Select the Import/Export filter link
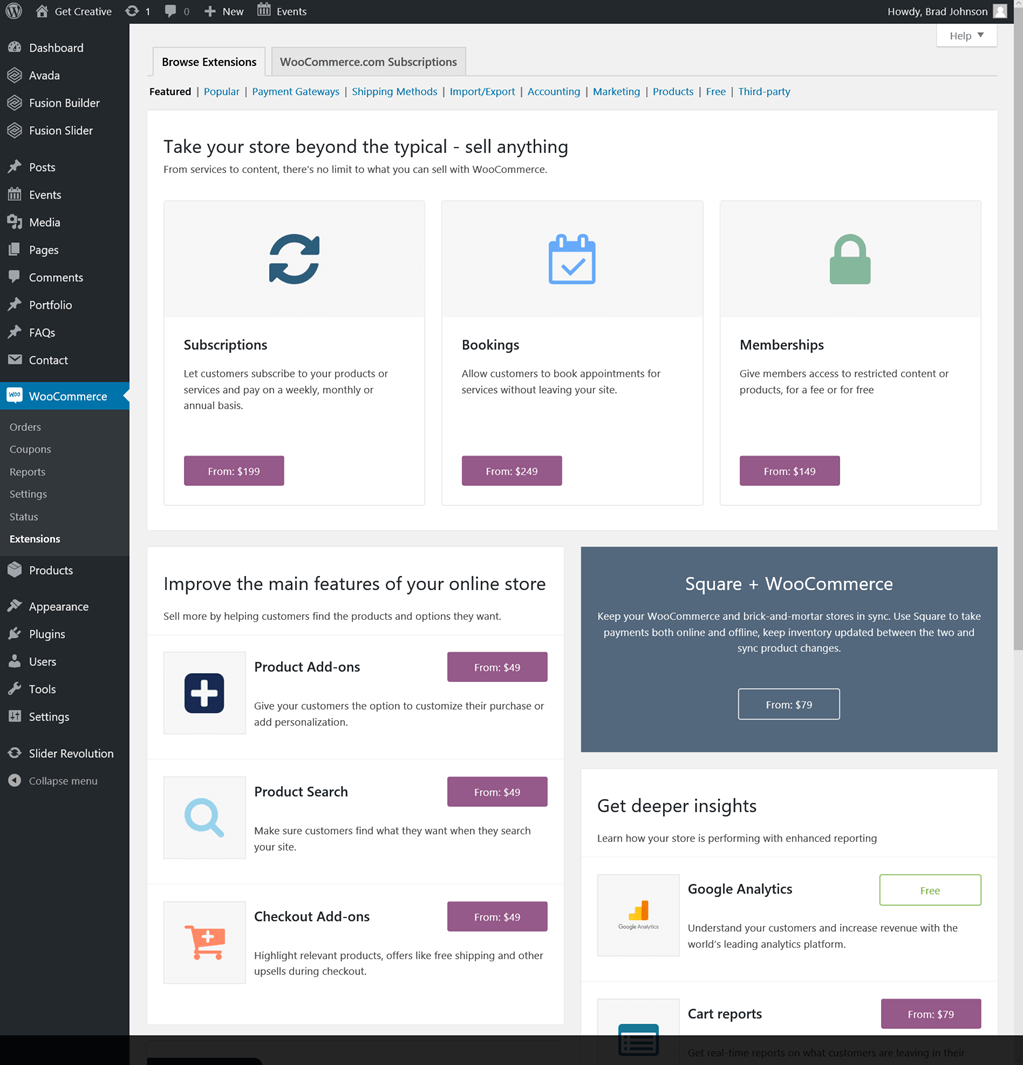This screenshot has width=1024, height=1065. coord(482,92)
